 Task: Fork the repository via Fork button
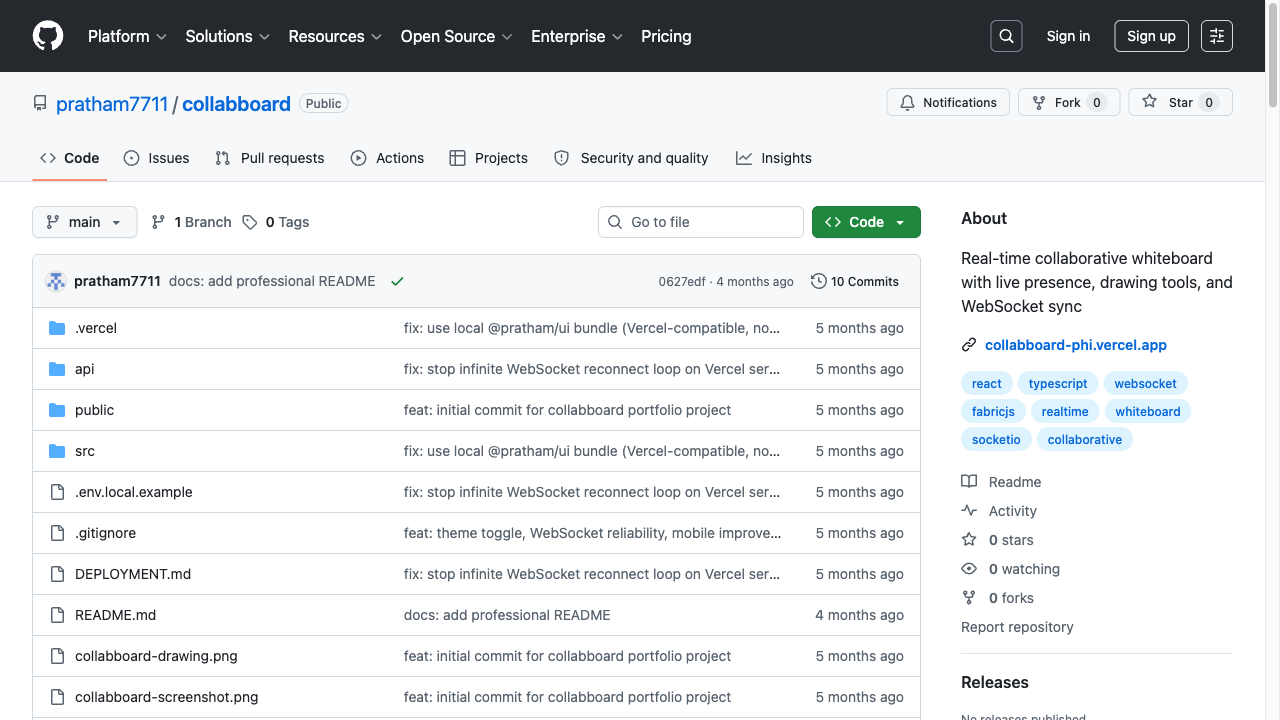(1069, 103)
